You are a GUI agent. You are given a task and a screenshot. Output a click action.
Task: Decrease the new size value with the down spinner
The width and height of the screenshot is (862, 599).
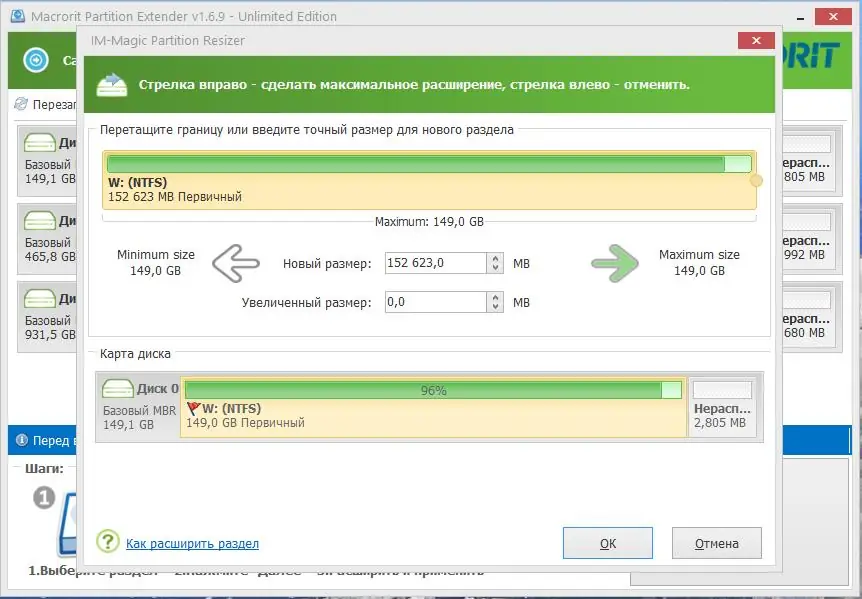pyautogui.click(x=495, y=268)
